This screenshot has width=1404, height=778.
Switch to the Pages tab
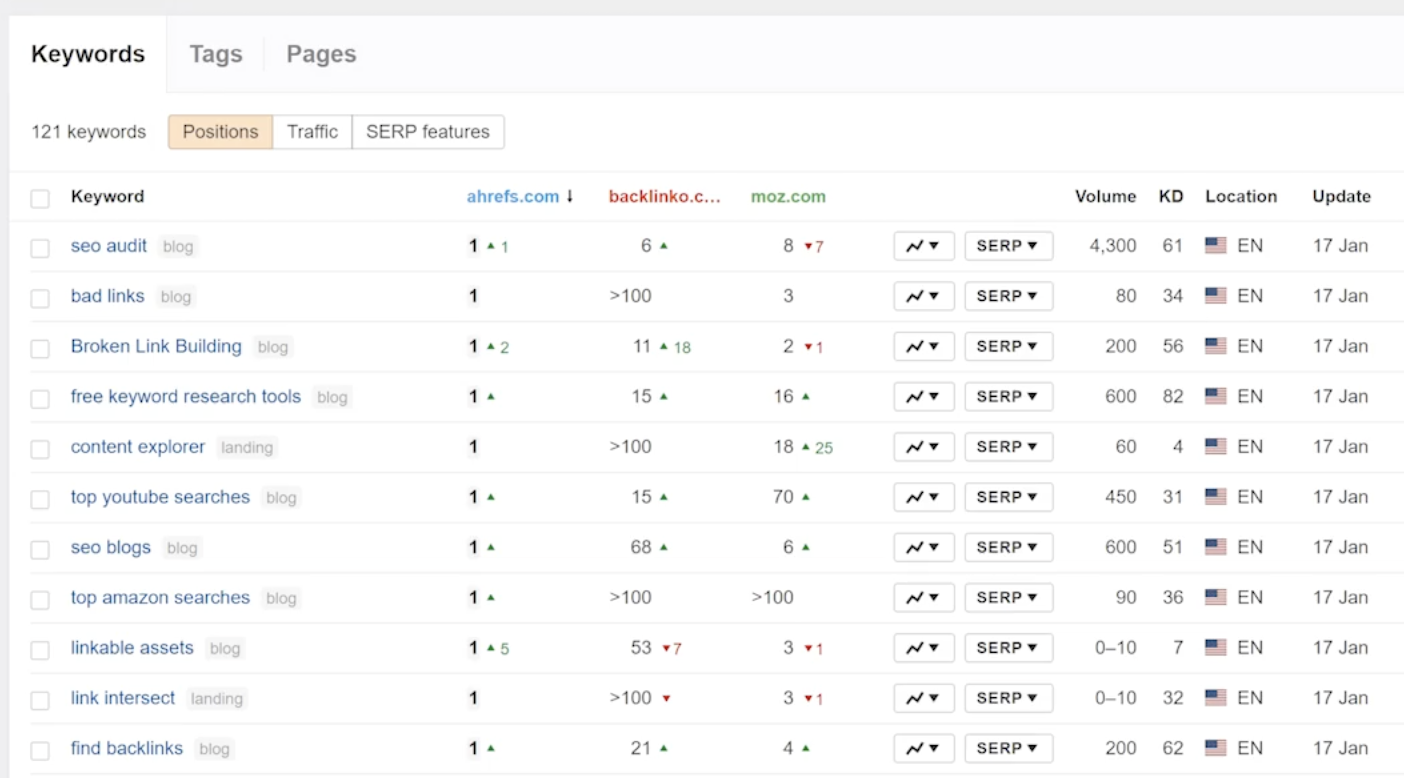tap(321, 54)
